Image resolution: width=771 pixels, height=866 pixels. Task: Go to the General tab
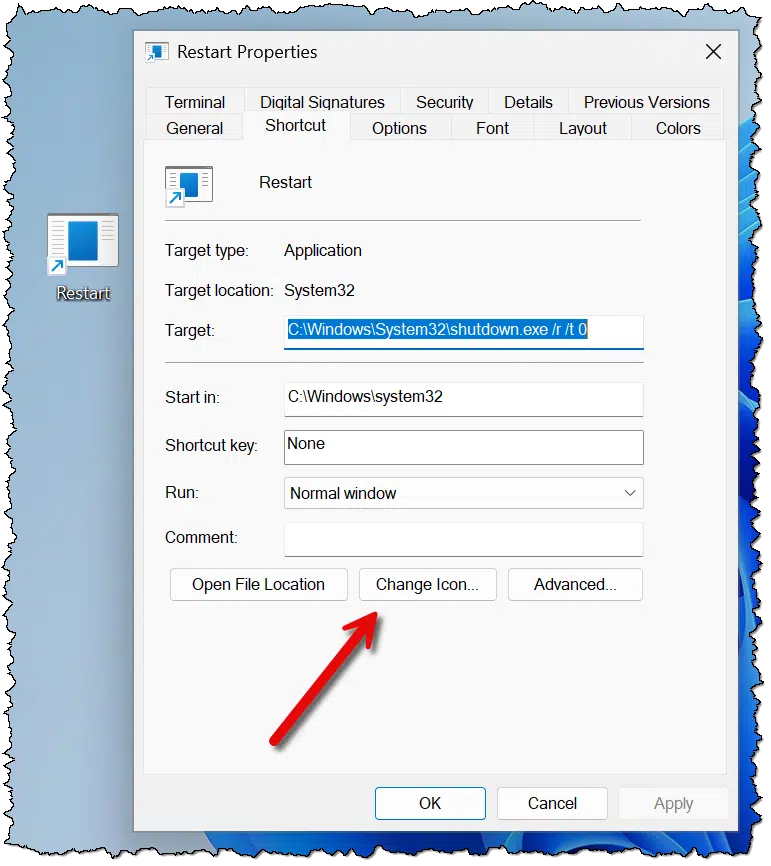pyautogui.click(x=194, y=128)
